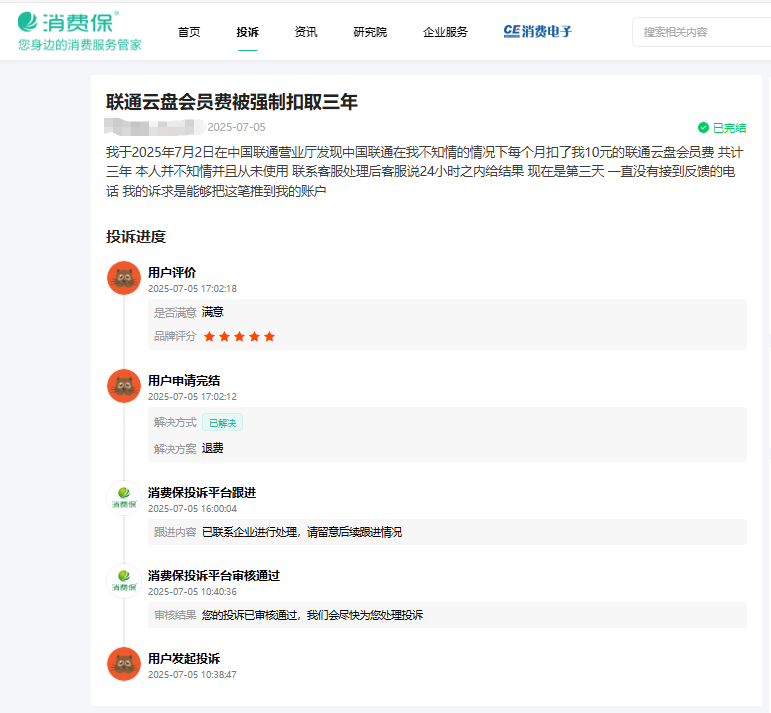Click the 消费保 avatar beside 消费保投诉平台审核通过
Screen dimensions: 771x713
[124, 581]
